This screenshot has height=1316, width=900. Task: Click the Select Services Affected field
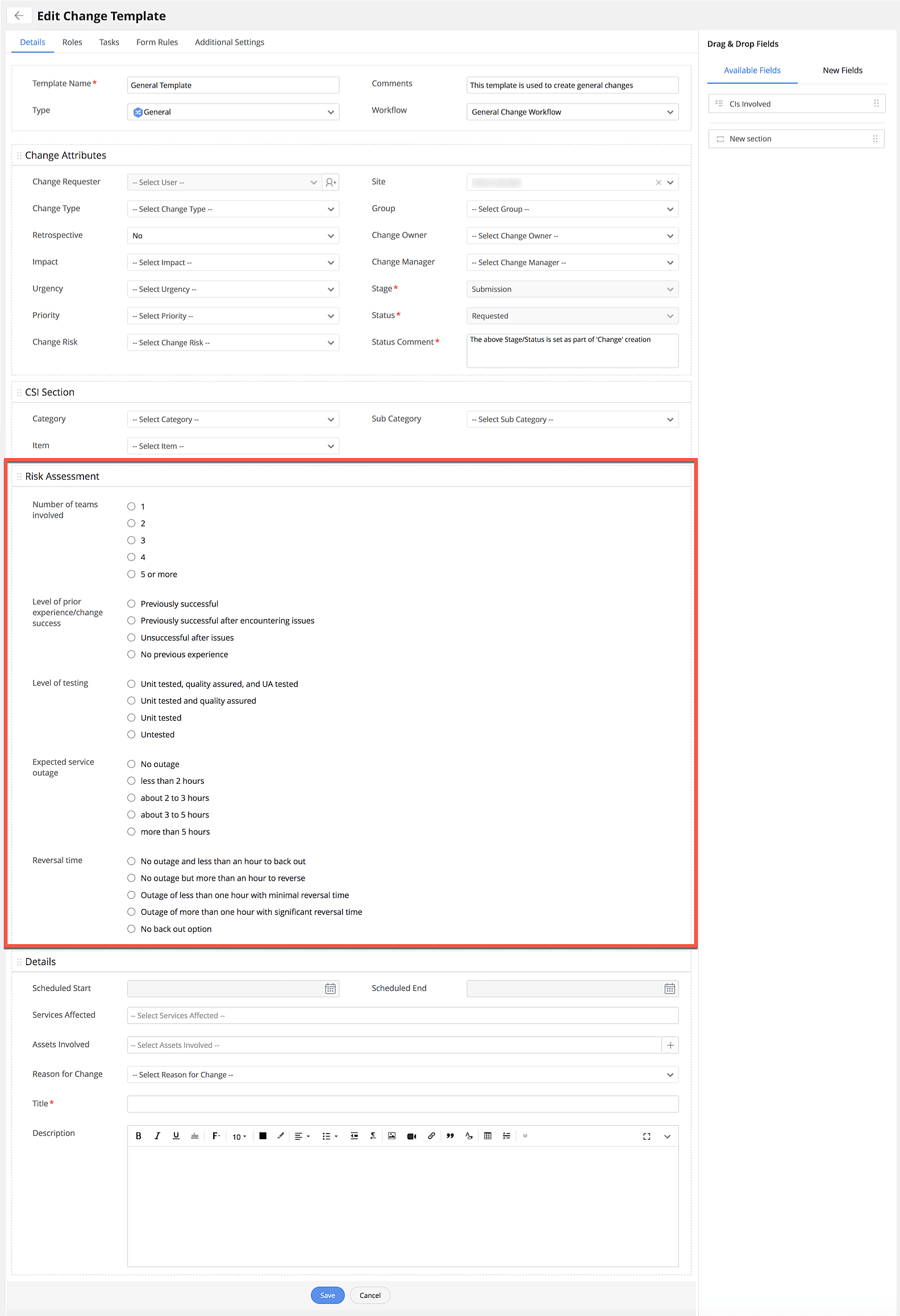[403, 1016]
